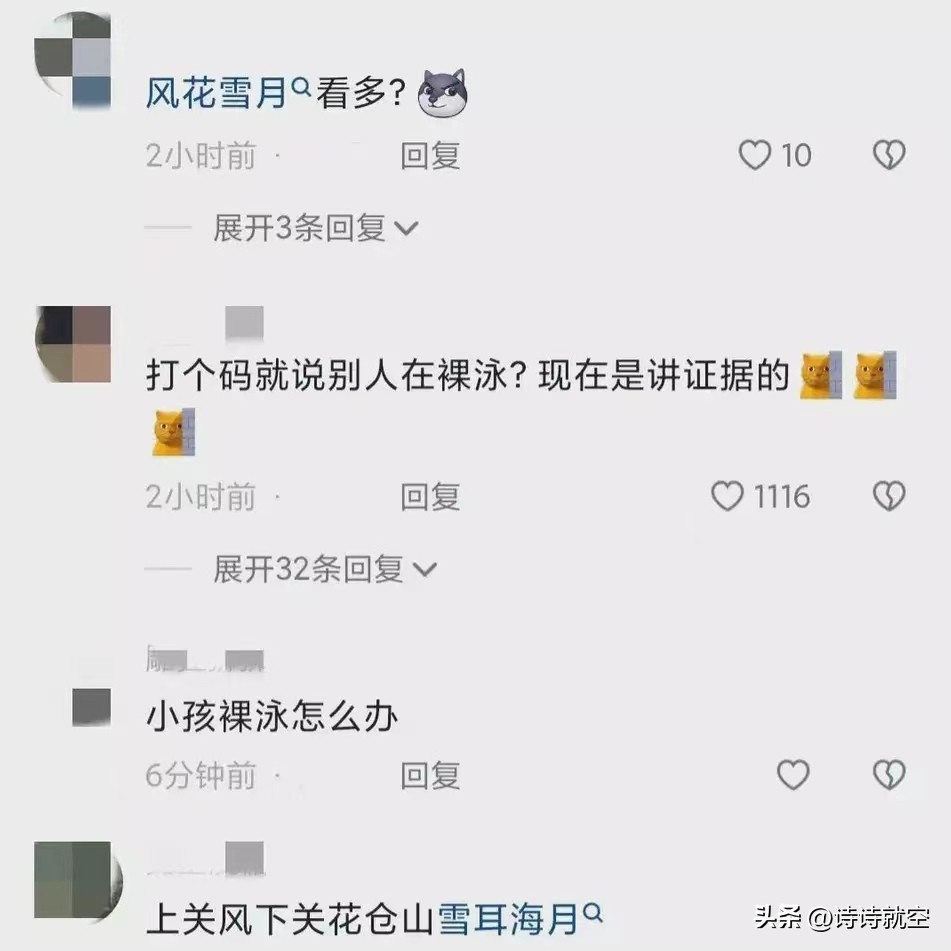Open avatar of 上关风下关花 commenter
This screenshot has height=951, width=951.
click(x=78, y=880)
